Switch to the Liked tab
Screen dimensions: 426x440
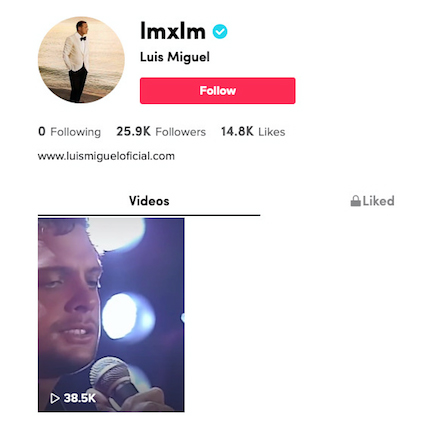pos(372,201)
